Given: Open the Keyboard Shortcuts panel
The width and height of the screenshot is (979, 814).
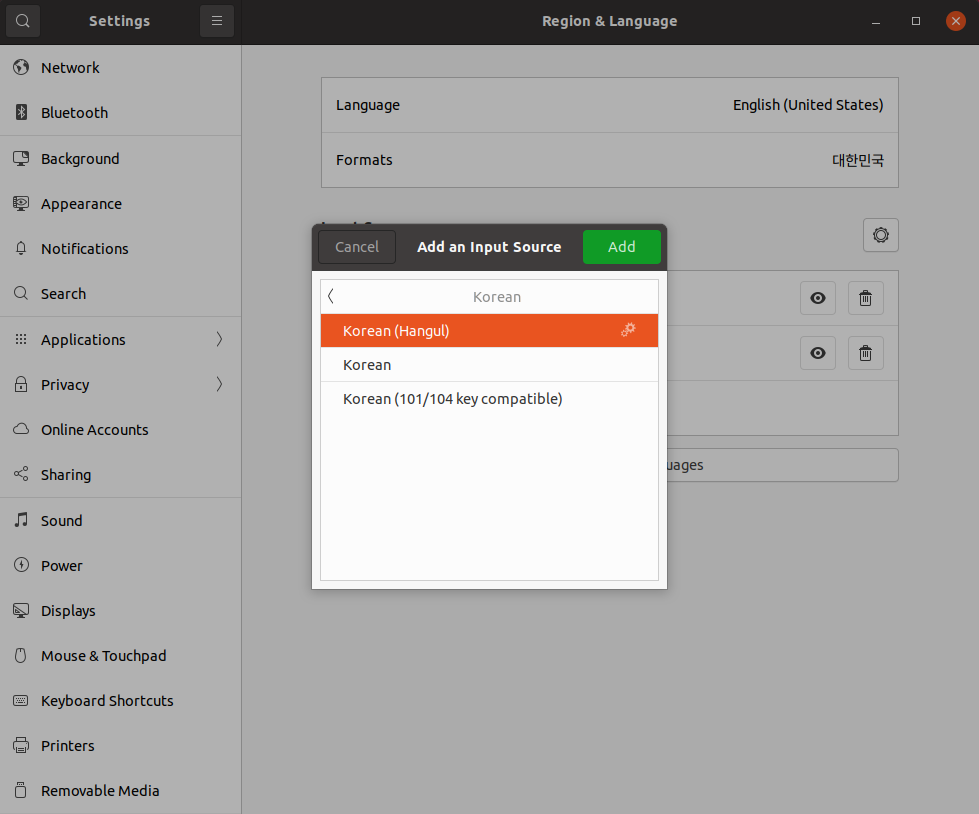Looking at the screenshot, I should point(107,700).
